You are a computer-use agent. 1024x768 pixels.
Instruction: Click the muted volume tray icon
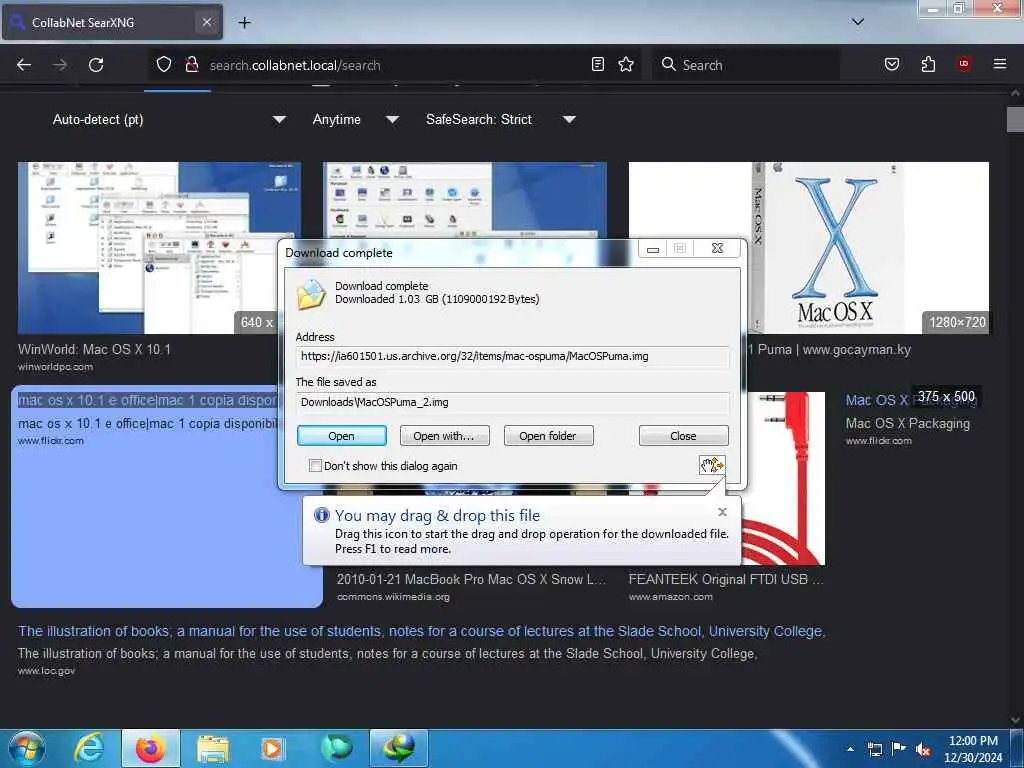coord(923,749)
